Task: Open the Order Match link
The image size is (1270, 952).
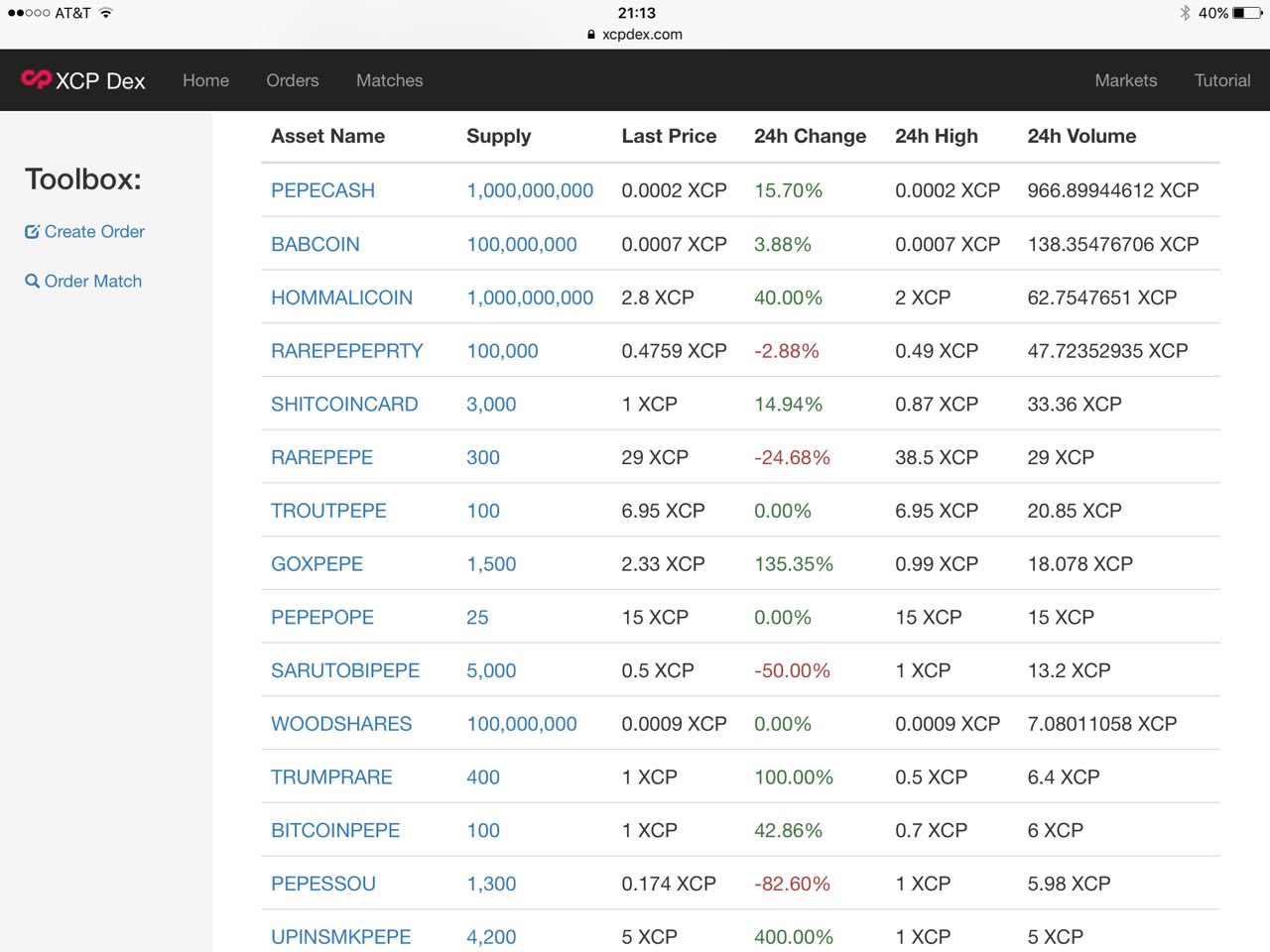Action: pos(93,282)
